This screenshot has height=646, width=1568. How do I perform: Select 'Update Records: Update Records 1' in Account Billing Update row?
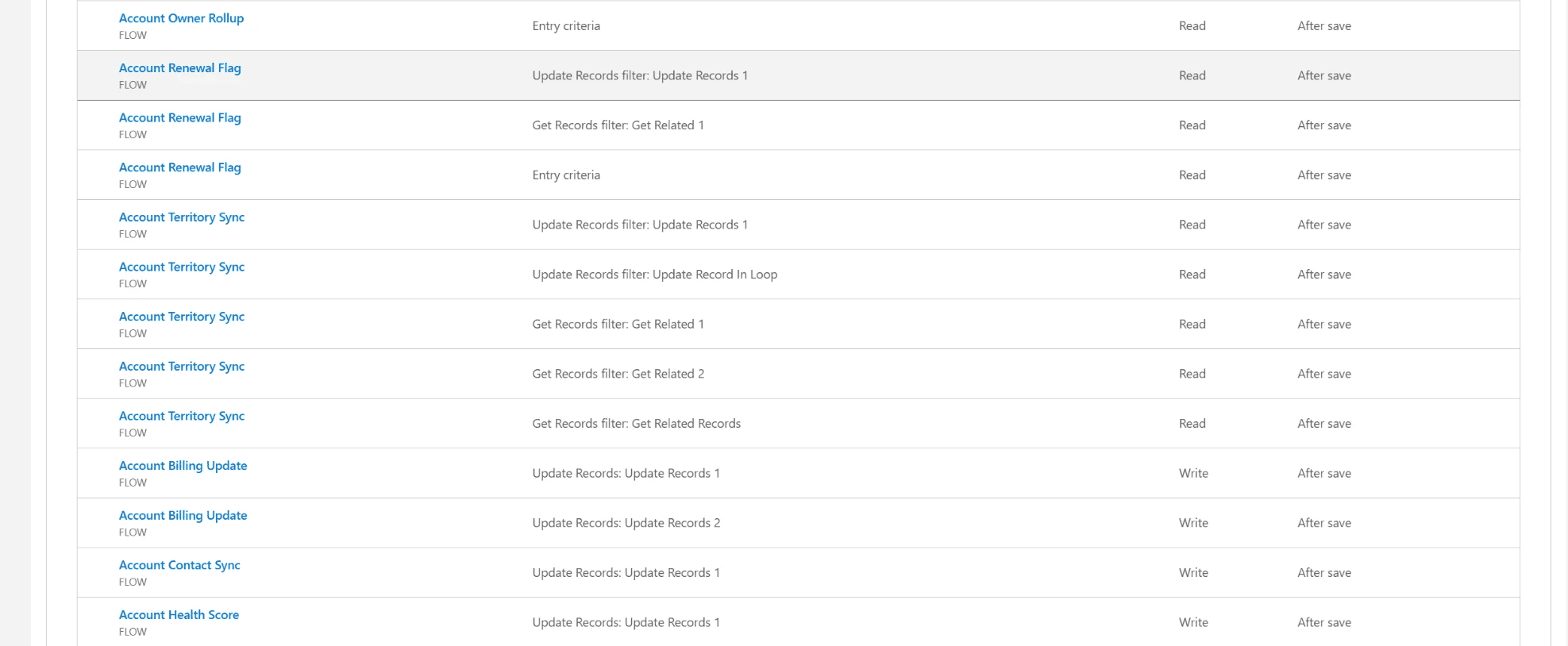click(626, 474)
